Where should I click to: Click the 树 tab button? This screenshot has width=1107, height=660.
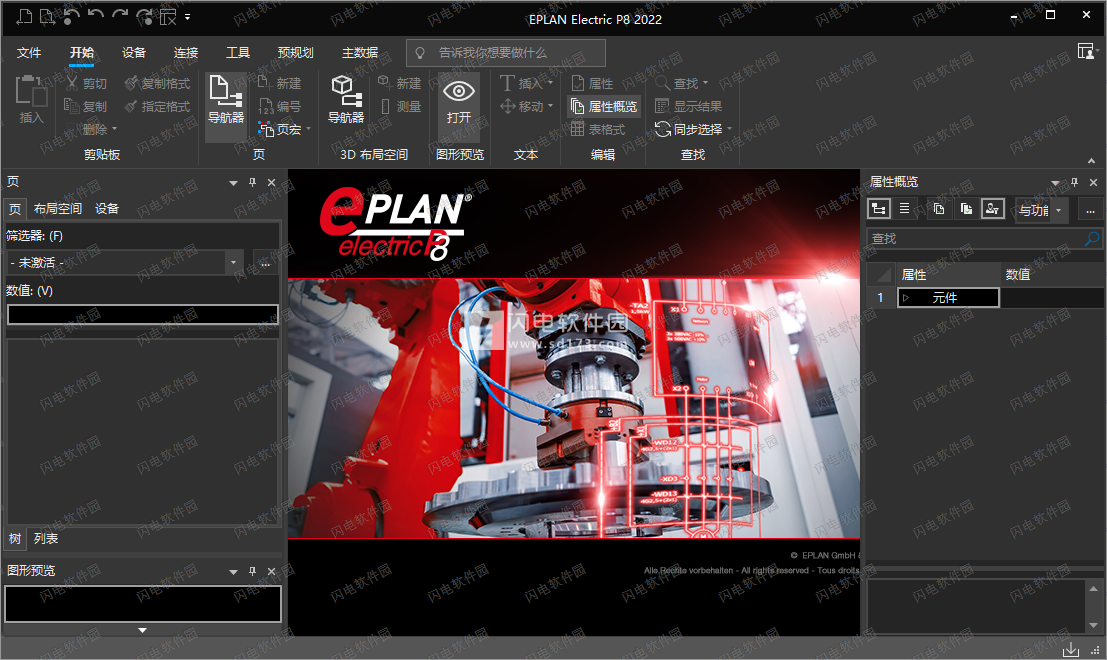click(15, 539)
